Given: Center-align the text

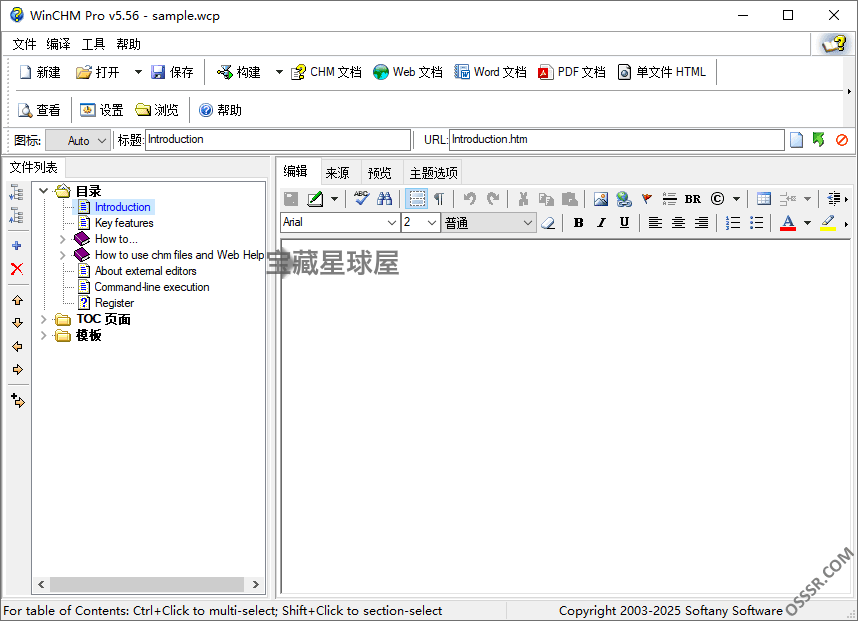Looking at the screenshot, I should pyautogui.click(x=678, y=223).
